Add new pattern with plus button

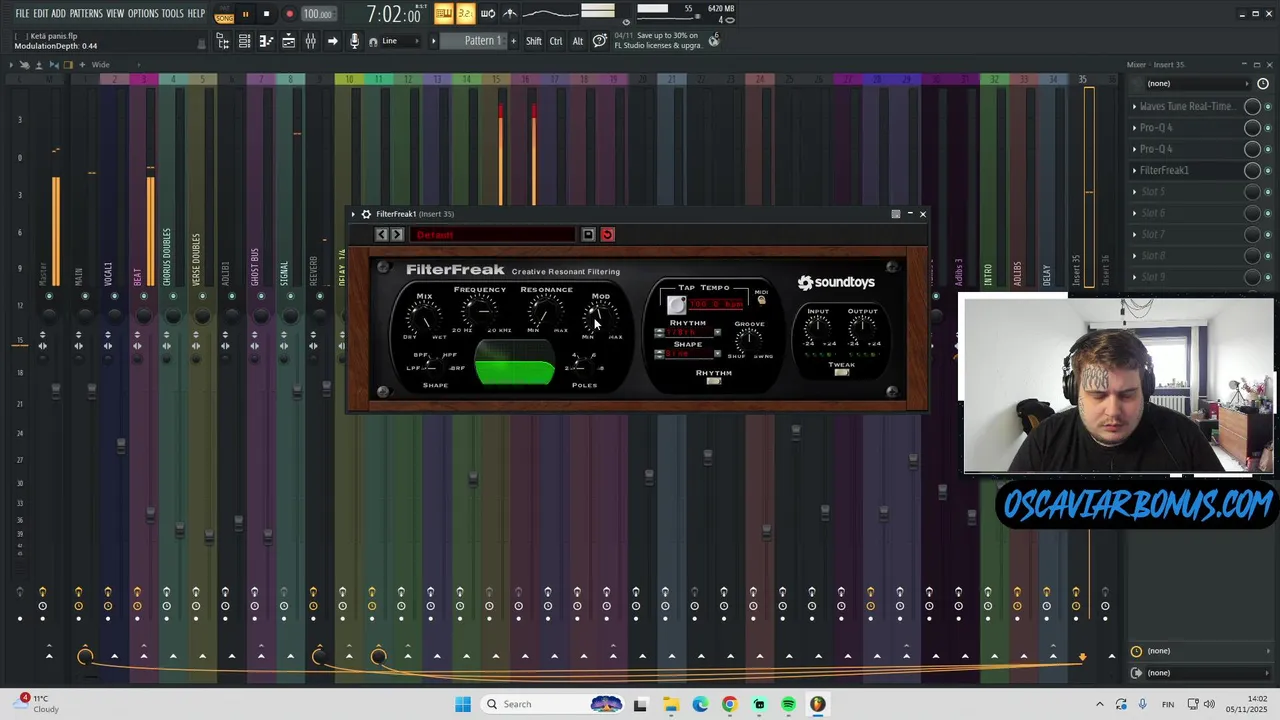point(514,41)
